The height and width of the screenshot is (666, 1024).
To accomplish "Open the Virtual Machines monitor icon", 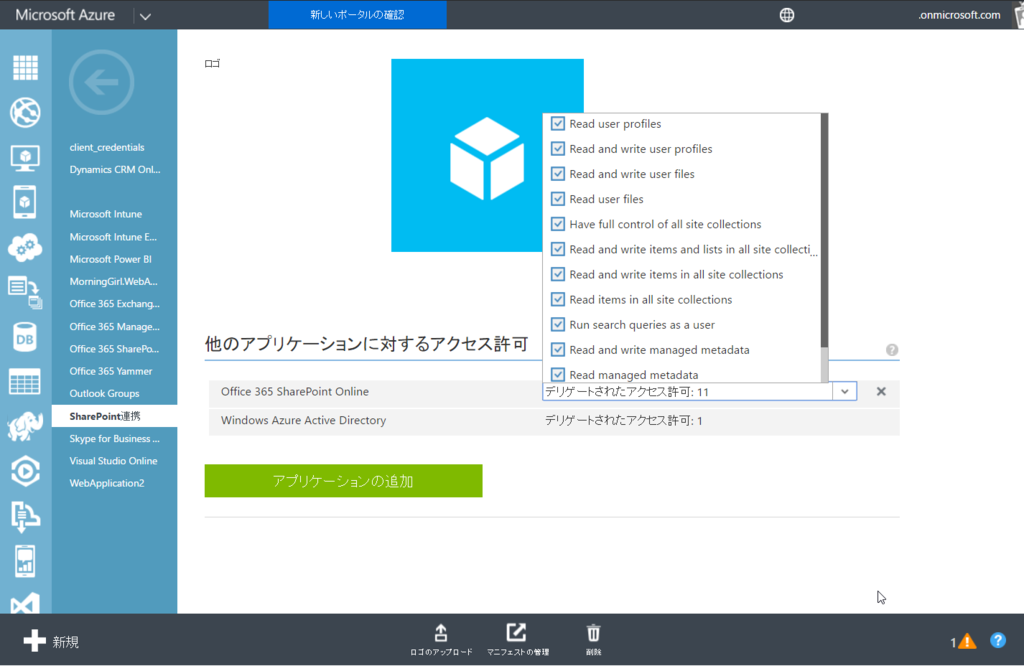I will [25, 158].
